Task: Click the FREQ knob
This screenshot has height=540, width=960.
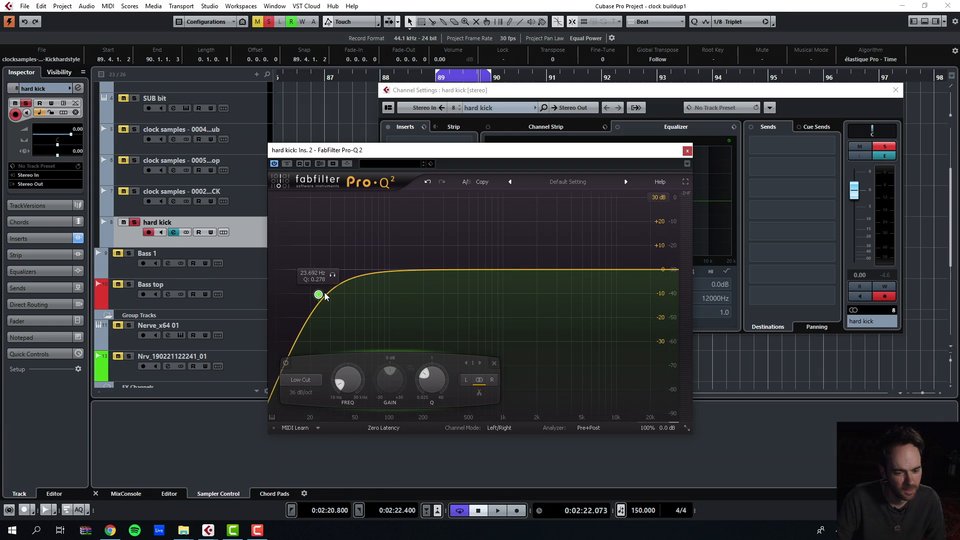Action: (347, 380)
